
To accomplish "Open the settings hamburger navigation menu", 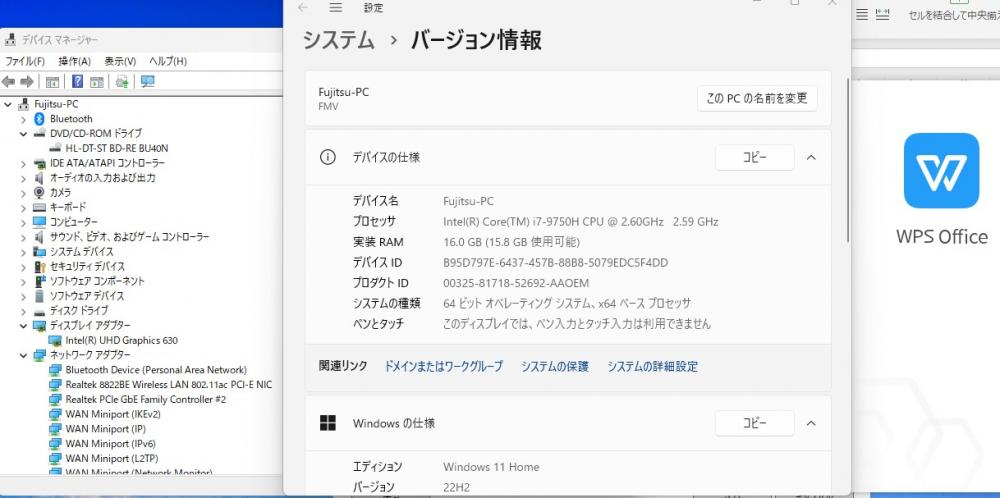I will [x=336, y=8].
